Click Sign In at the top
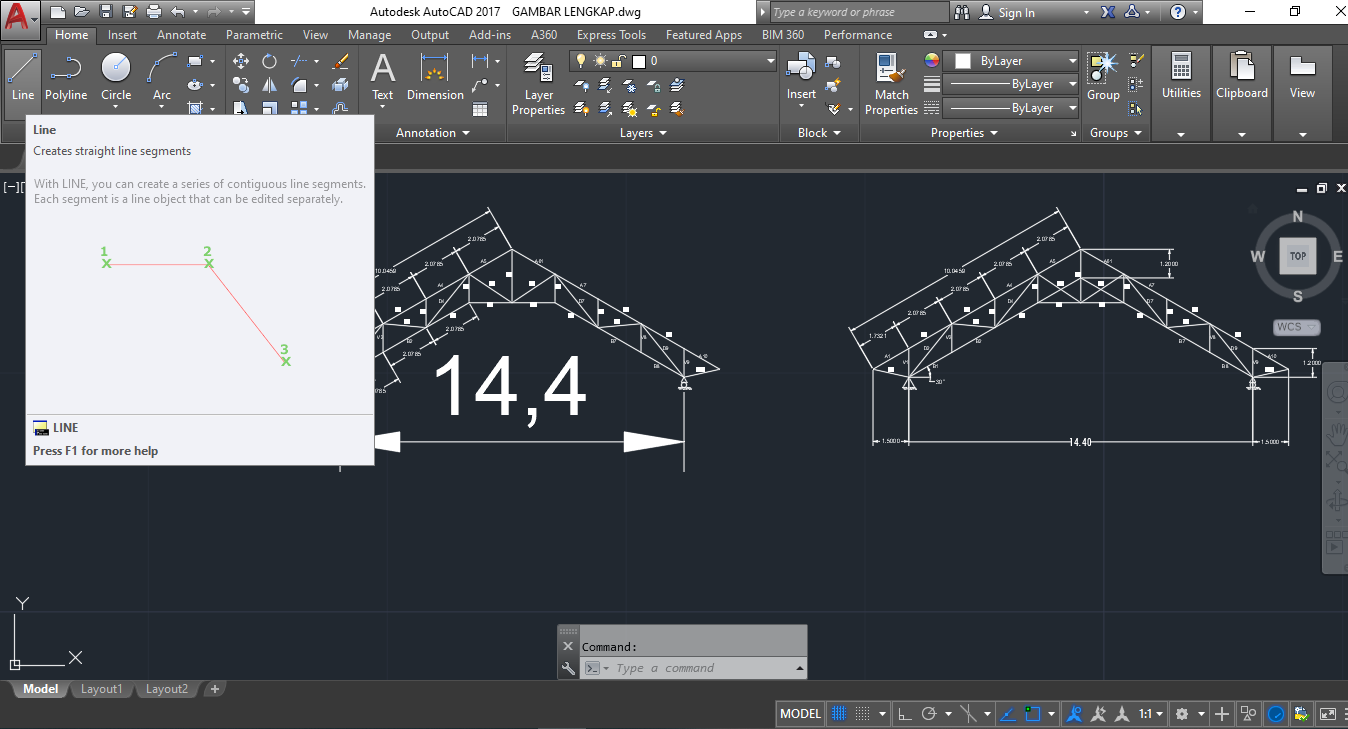 [x=1016, y=13]
